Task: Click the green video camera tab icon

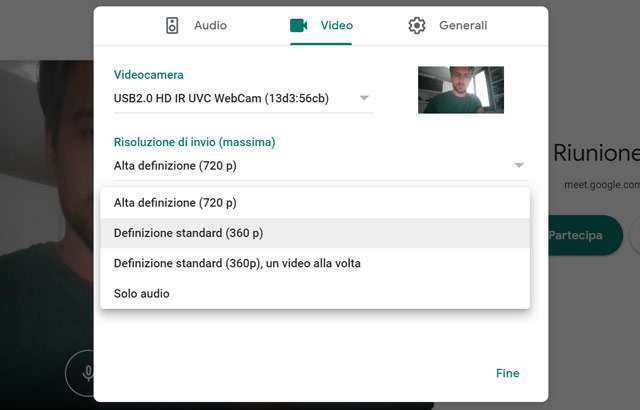Action: [x=298, y=26]
